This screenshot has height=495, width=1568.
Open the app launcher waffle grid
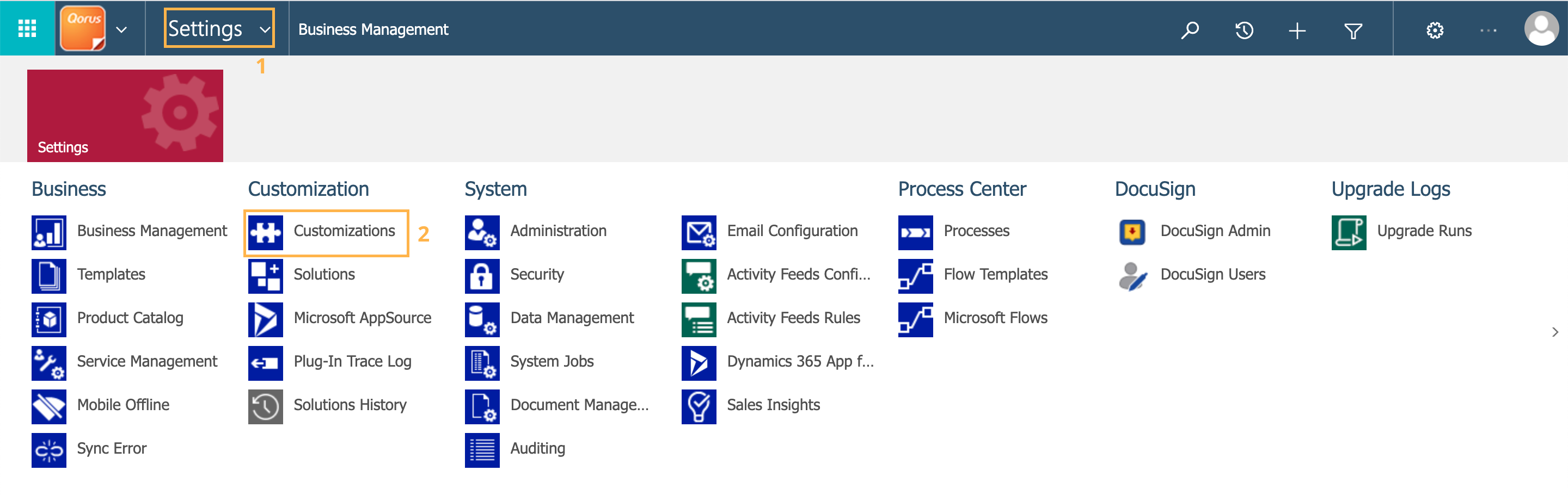click(27, 29)
